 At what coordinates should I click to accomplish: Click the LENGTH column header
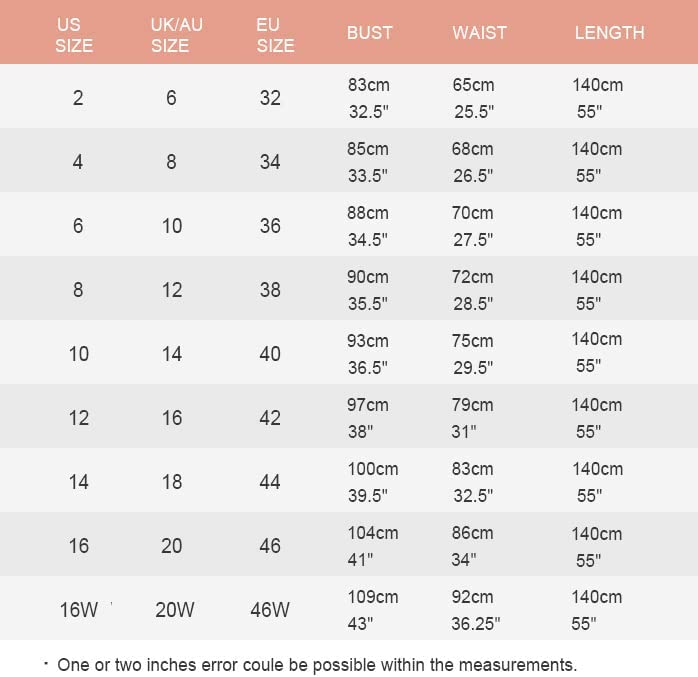(x=609, y=32)
